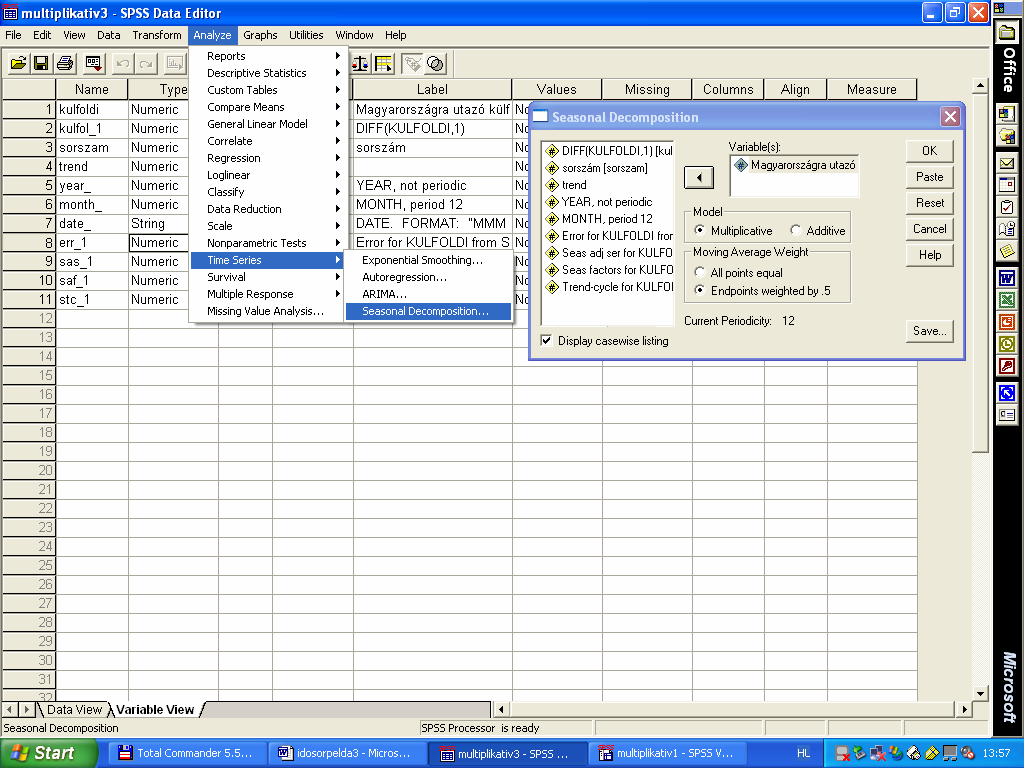Select the Additive model option

coord(795,230)
